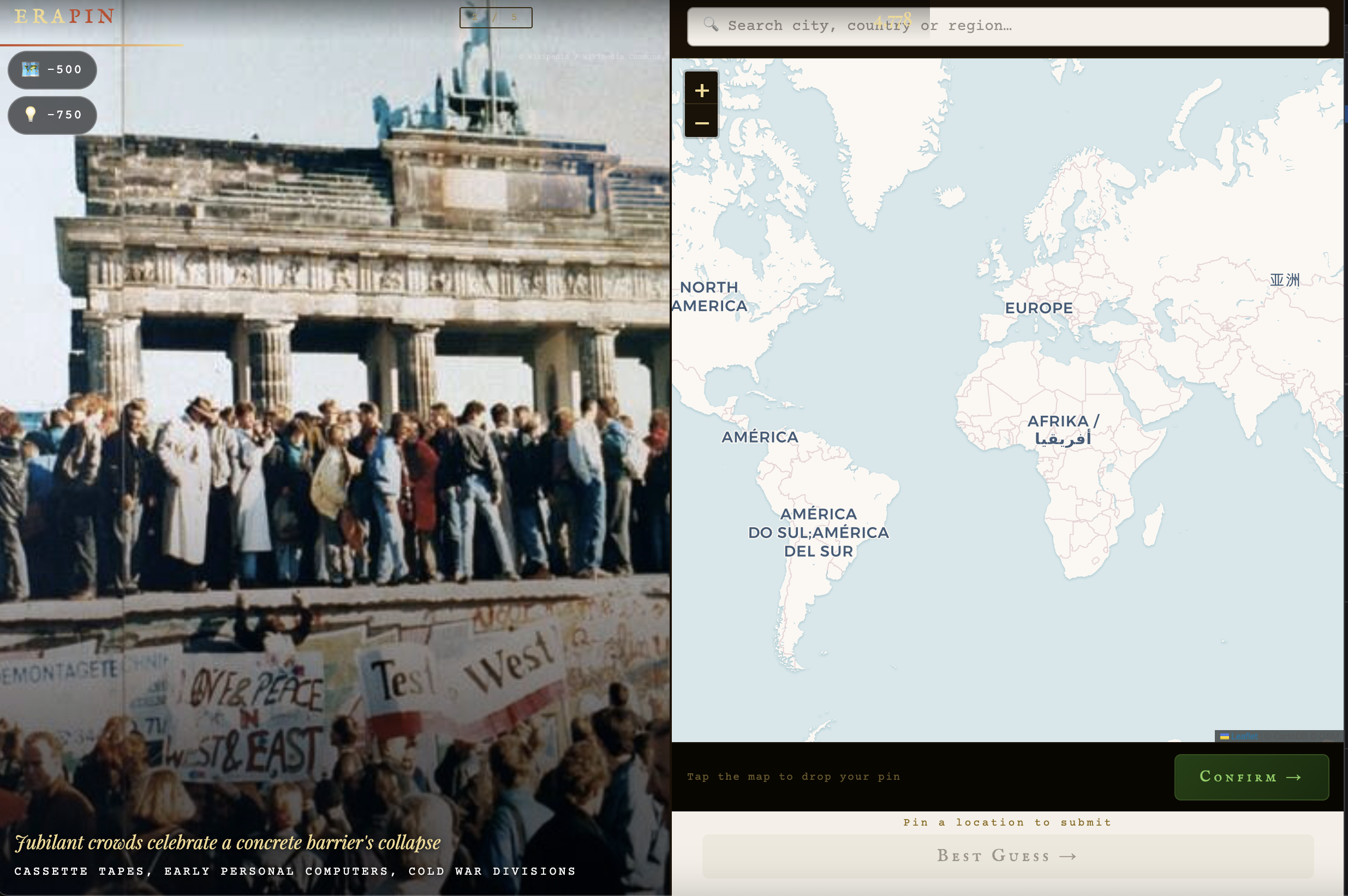Reveal the lightbulb hint for -750
Screen dimensions: 1348x896
click(52, 115)
